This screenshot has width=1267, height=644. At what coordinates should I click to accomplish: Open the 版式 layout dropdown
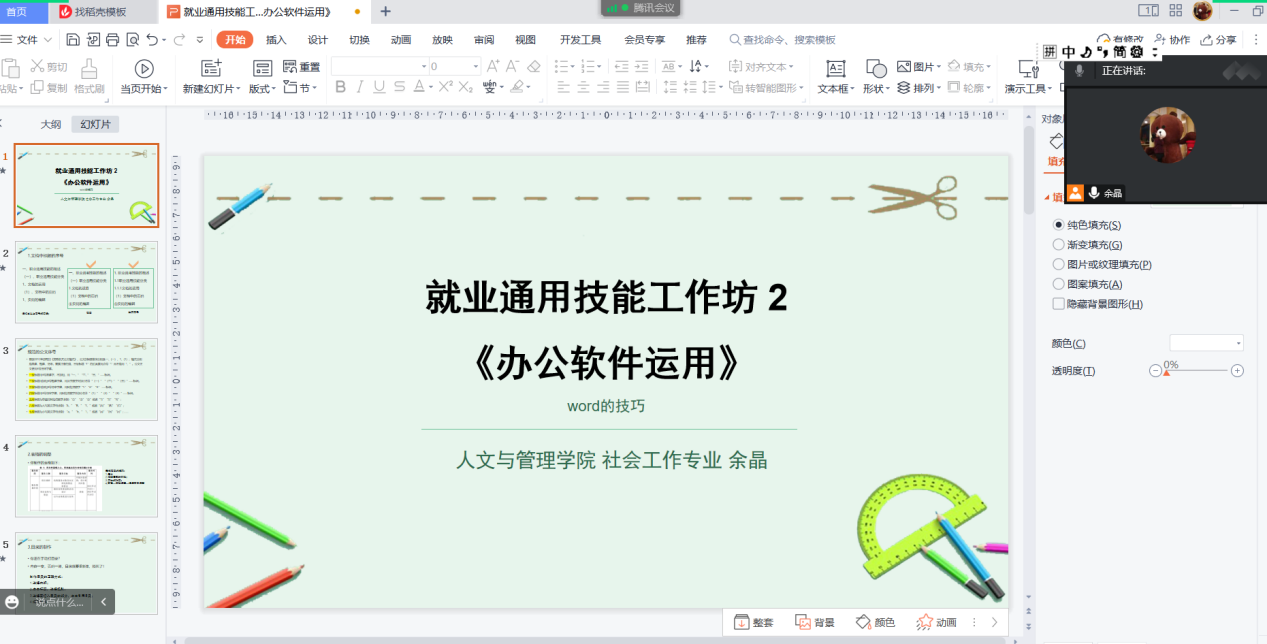tap(262, 88)
